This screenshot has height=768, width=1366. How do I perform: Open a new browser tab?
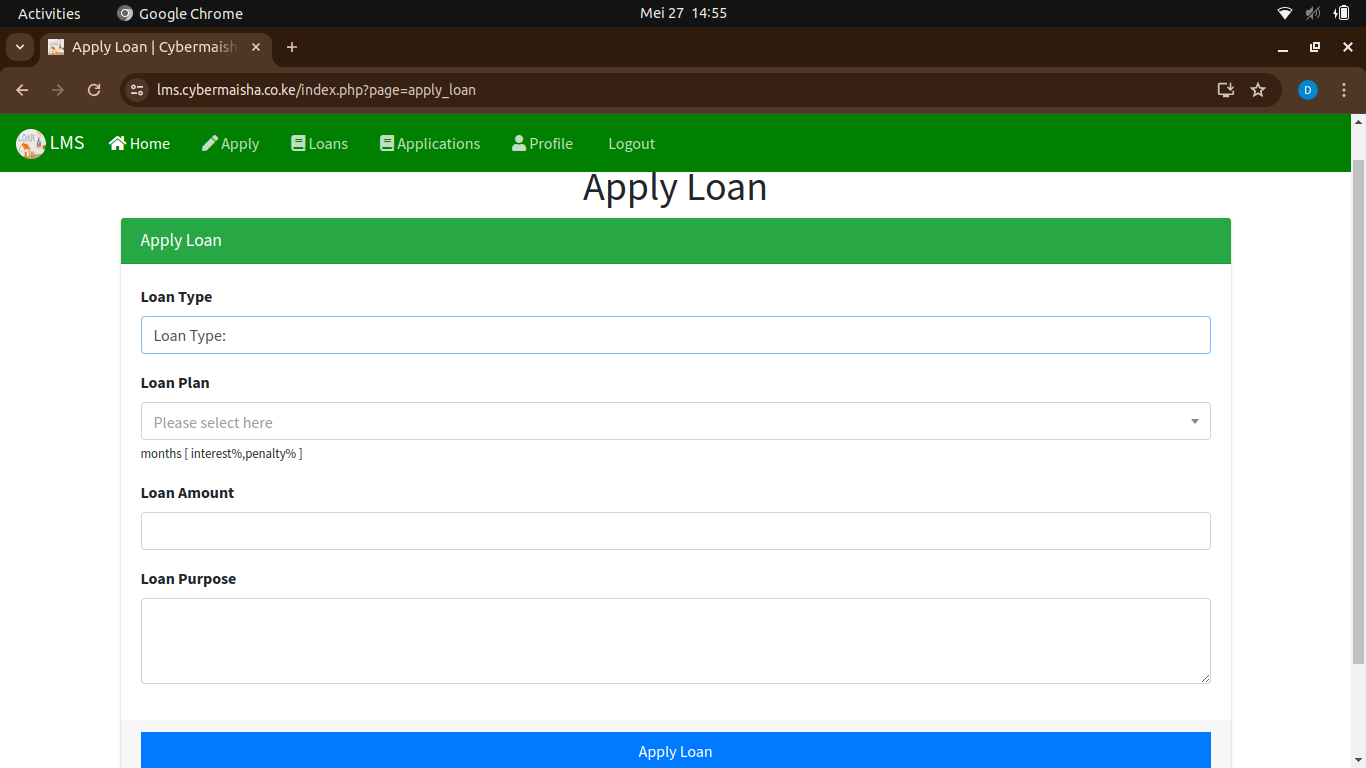(x=292, y=47)
